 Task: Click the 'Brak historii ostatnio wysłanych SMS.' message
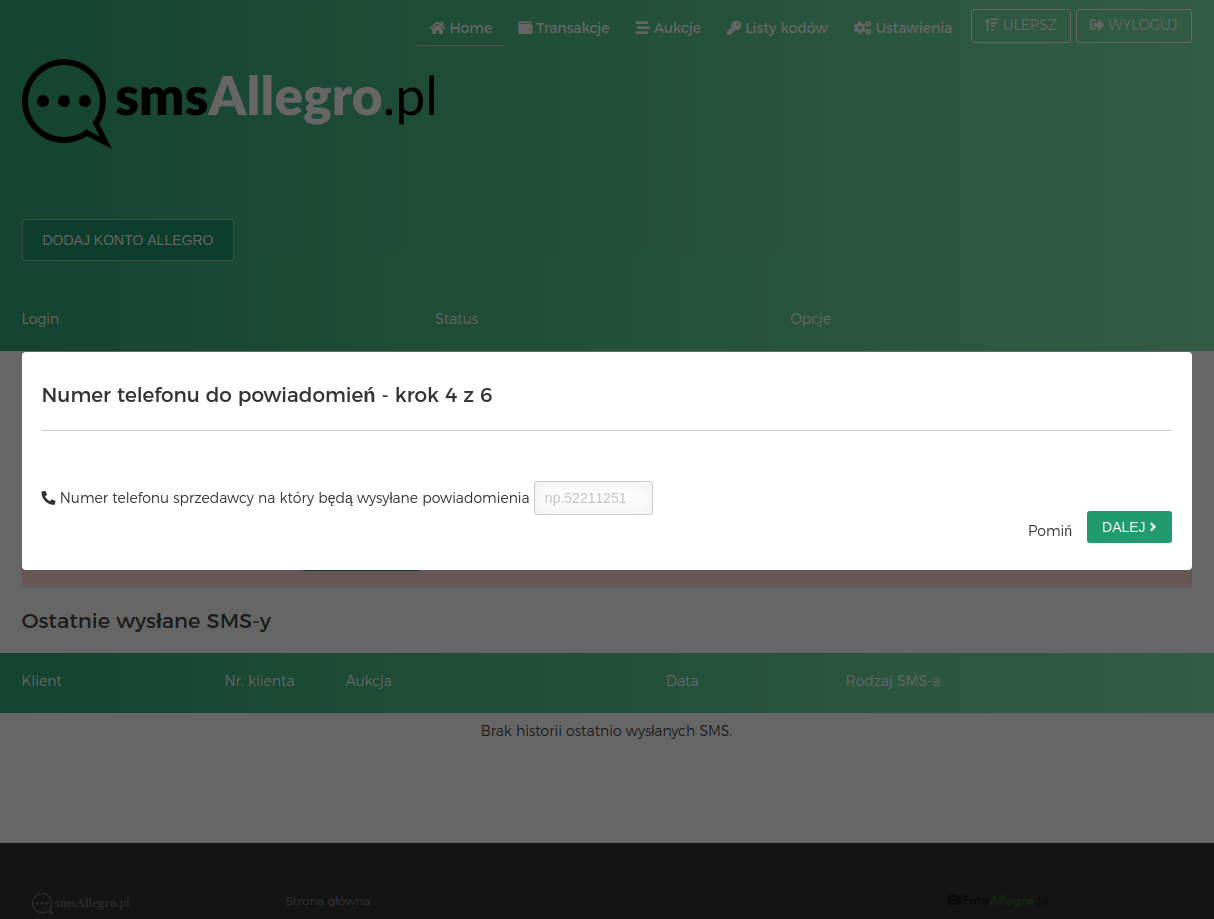click(607, 731)
